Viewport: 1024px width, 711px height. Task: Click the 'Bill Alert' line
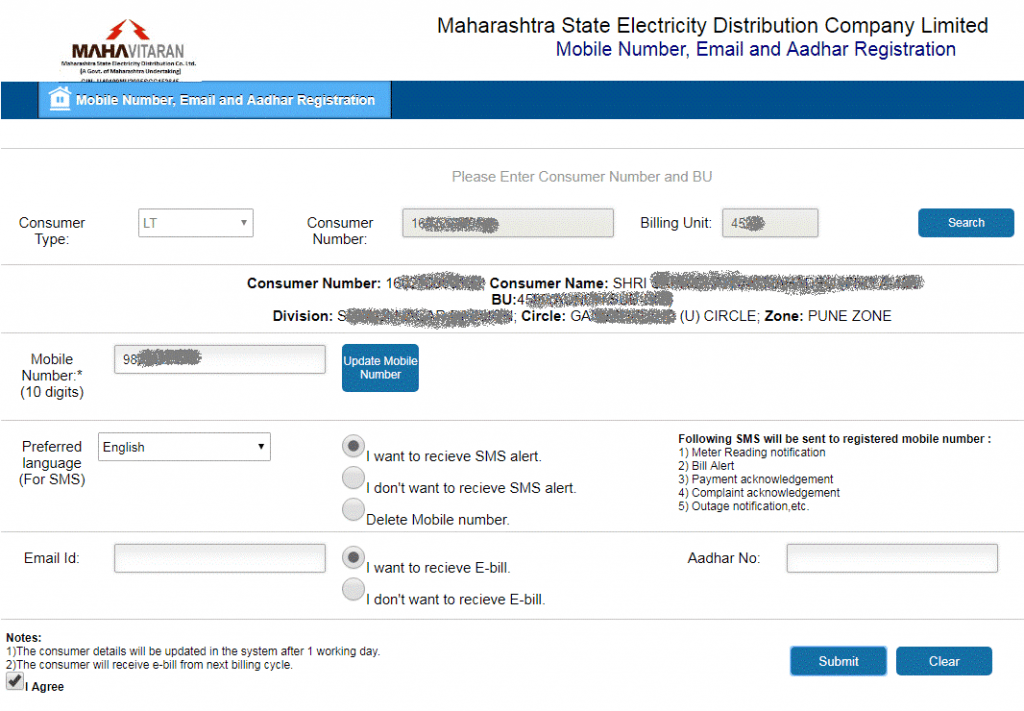point(706,466)
